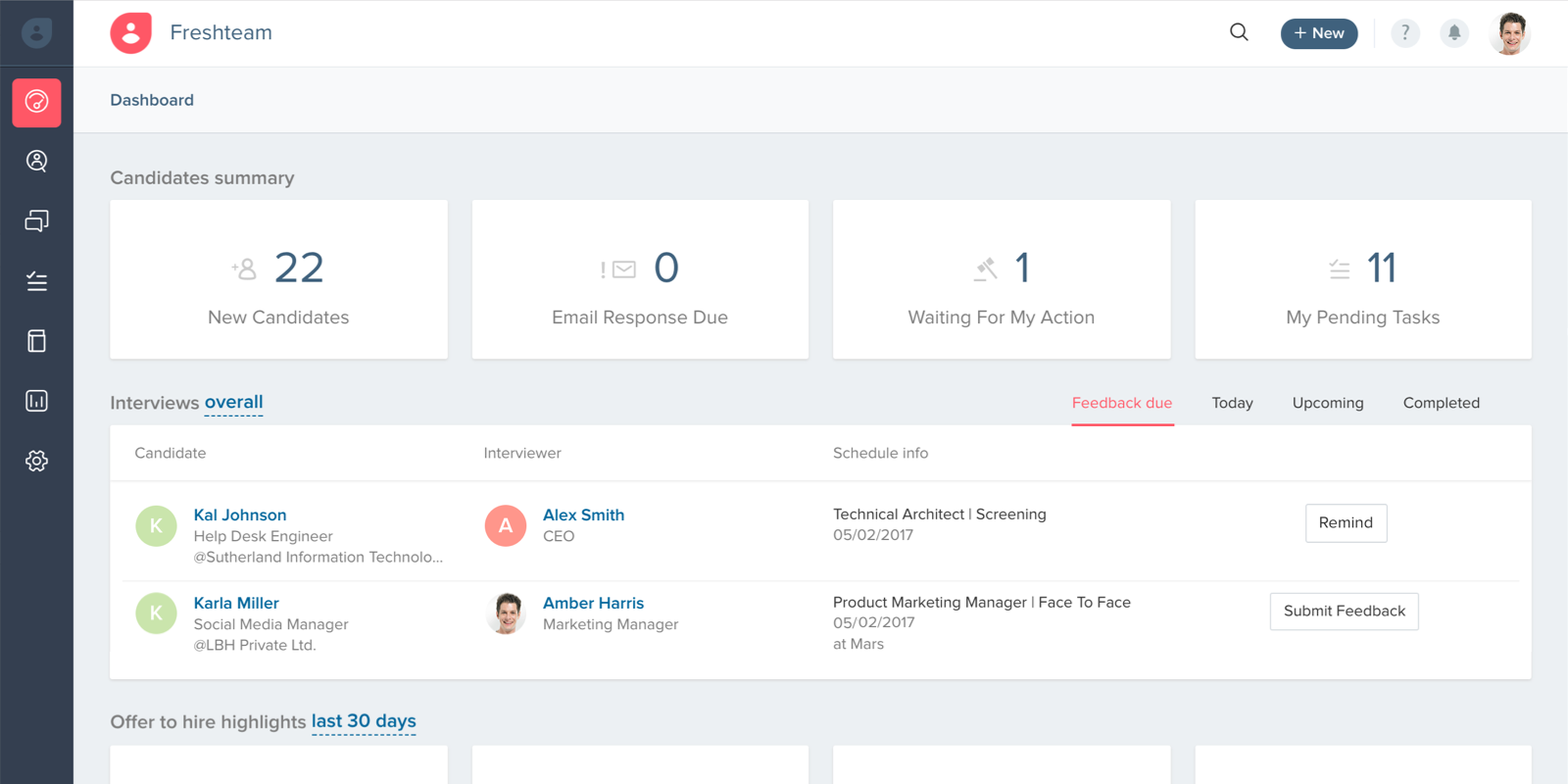1568x784 pixels.
Task: Open the 'last 30 days' period dropdown
Action: pyautogui.click(x=364, y=722)
